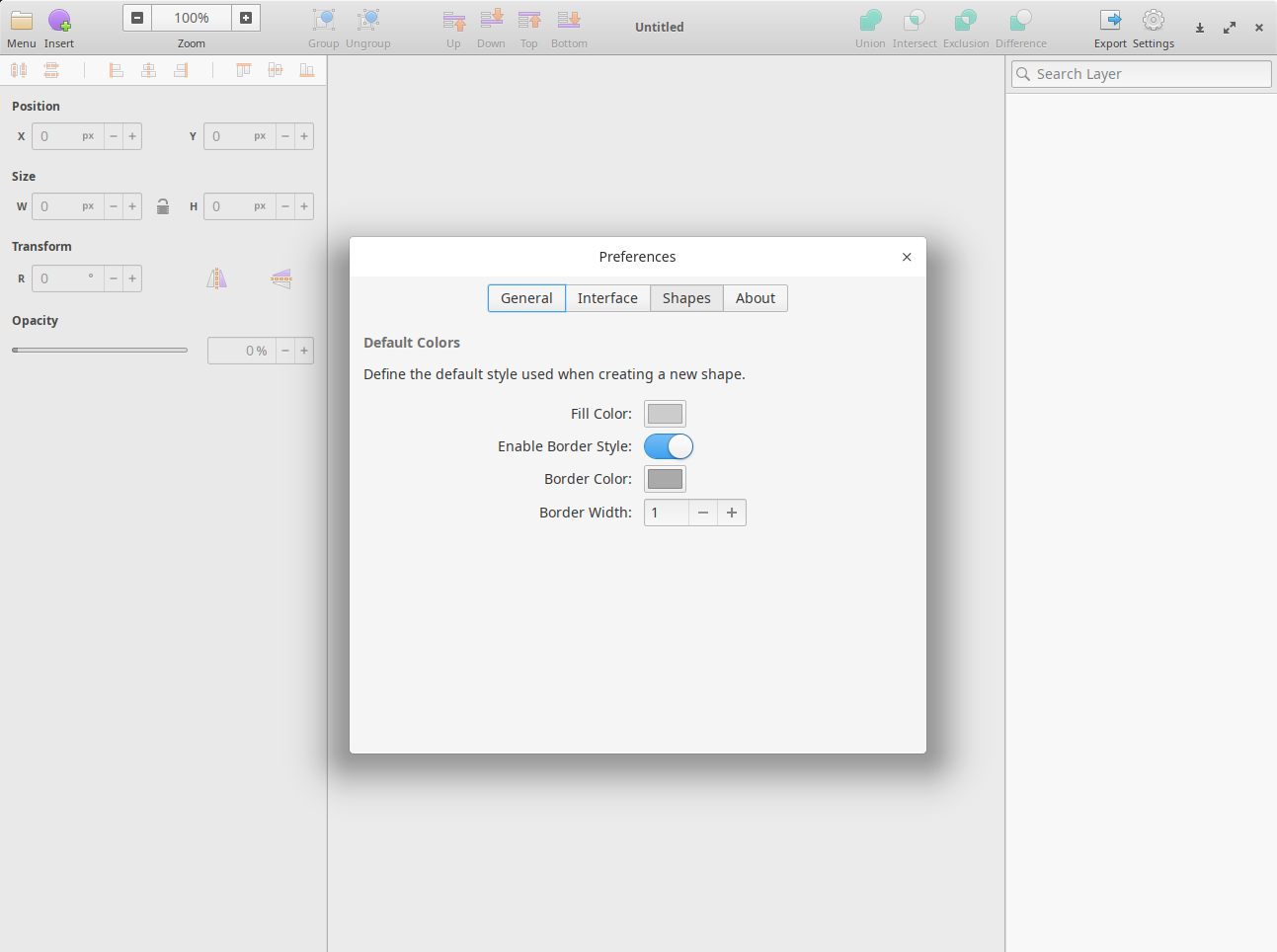Image resolution: width=1277 pixels, height=952 pixels.
Task: Align selected items to the top
Action: click(243, 70)
